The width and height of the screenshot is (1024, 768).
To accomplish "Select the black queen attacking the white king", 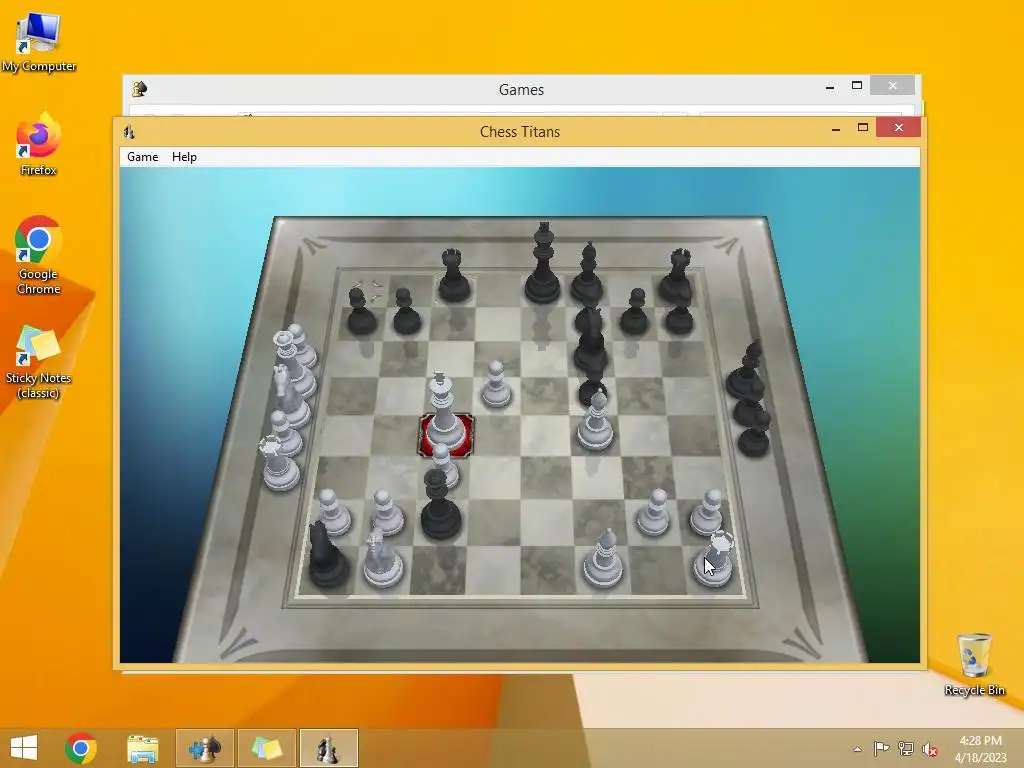I will (440, 504).
